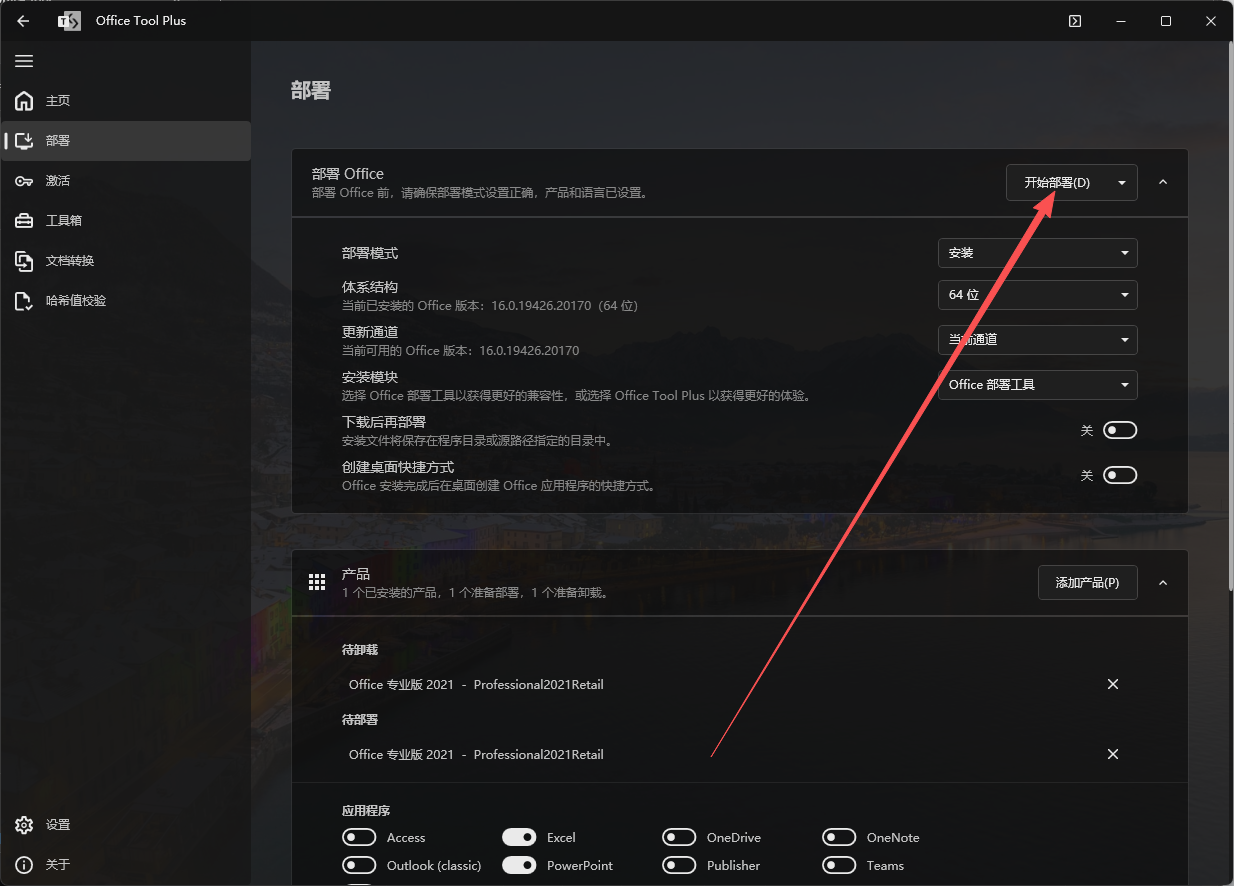Collapse the 部署 Office section with its chevron

[x=1162, y=182]
